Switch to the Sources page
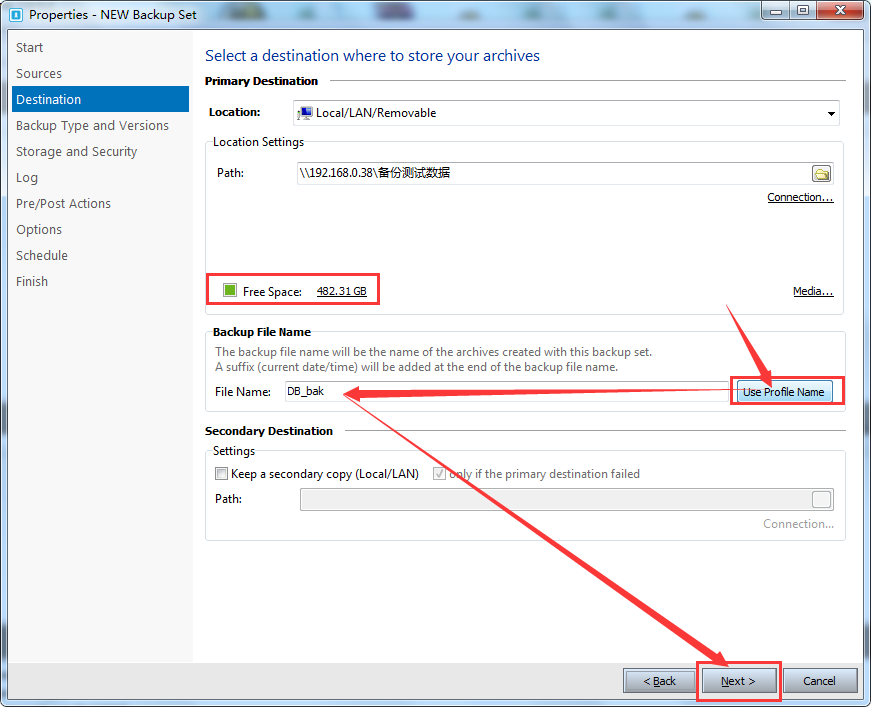This screenshot has height=707, width=871. pyautogui.click(x=39, y=74)
